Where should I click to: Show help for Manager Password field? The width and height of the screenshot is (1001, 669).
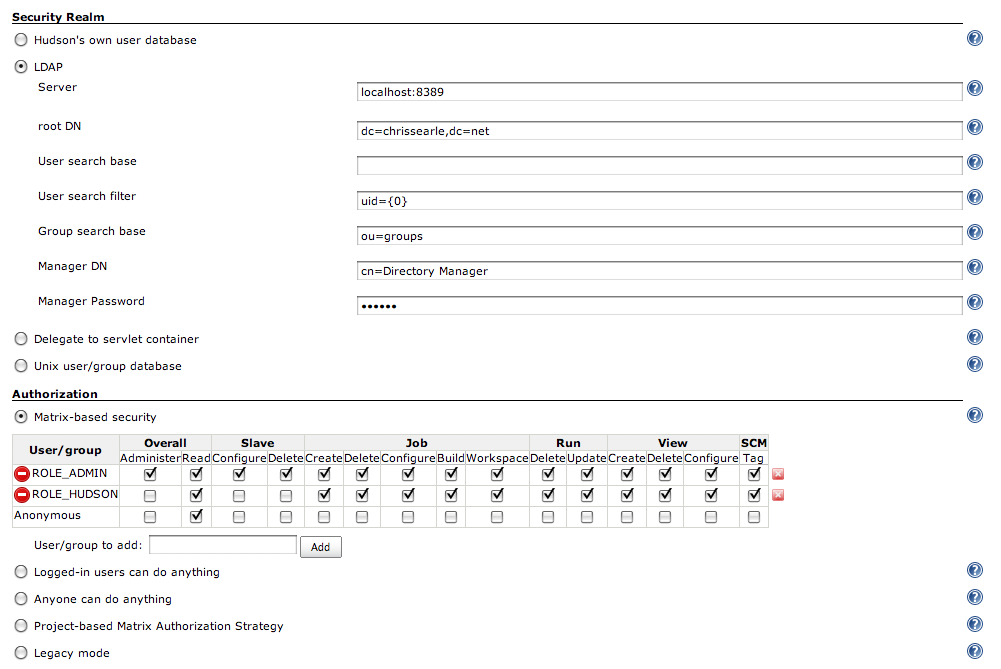pyautogui.click(x=975, y=303)
